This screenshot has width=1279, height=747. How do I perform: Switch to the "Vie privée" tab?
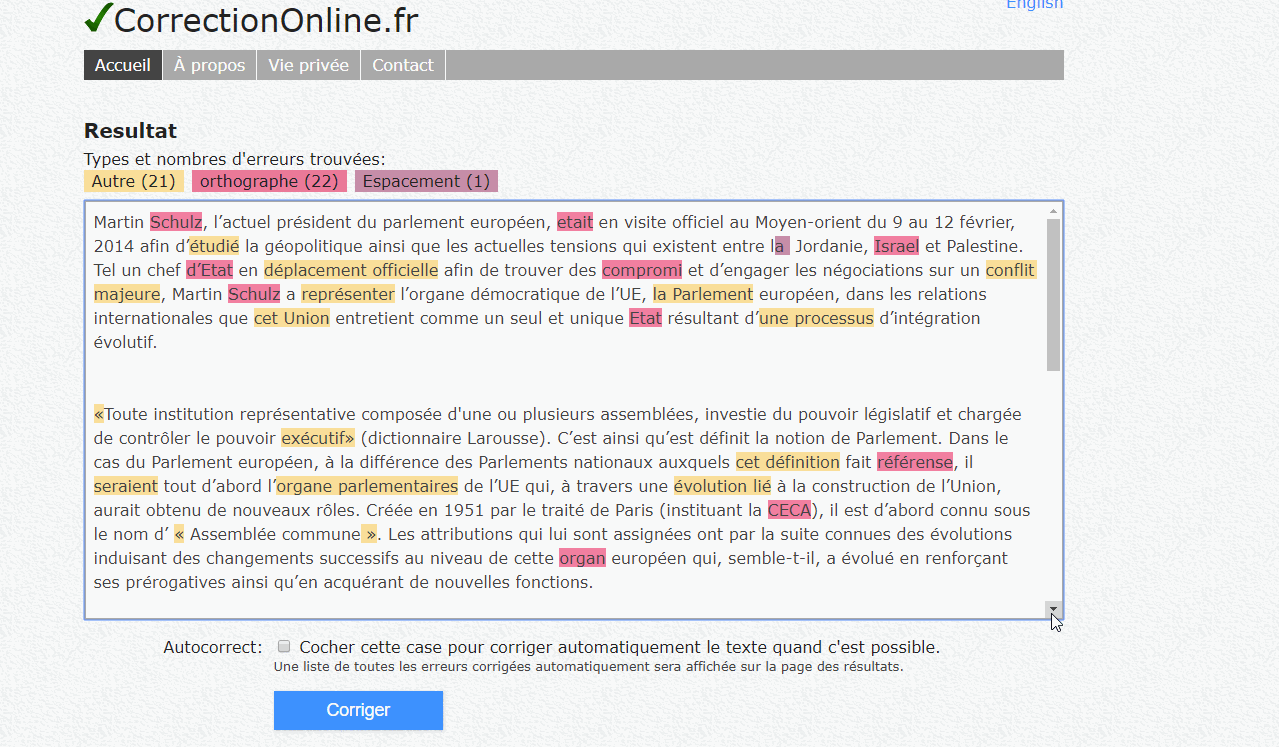(x=307, y=64)
